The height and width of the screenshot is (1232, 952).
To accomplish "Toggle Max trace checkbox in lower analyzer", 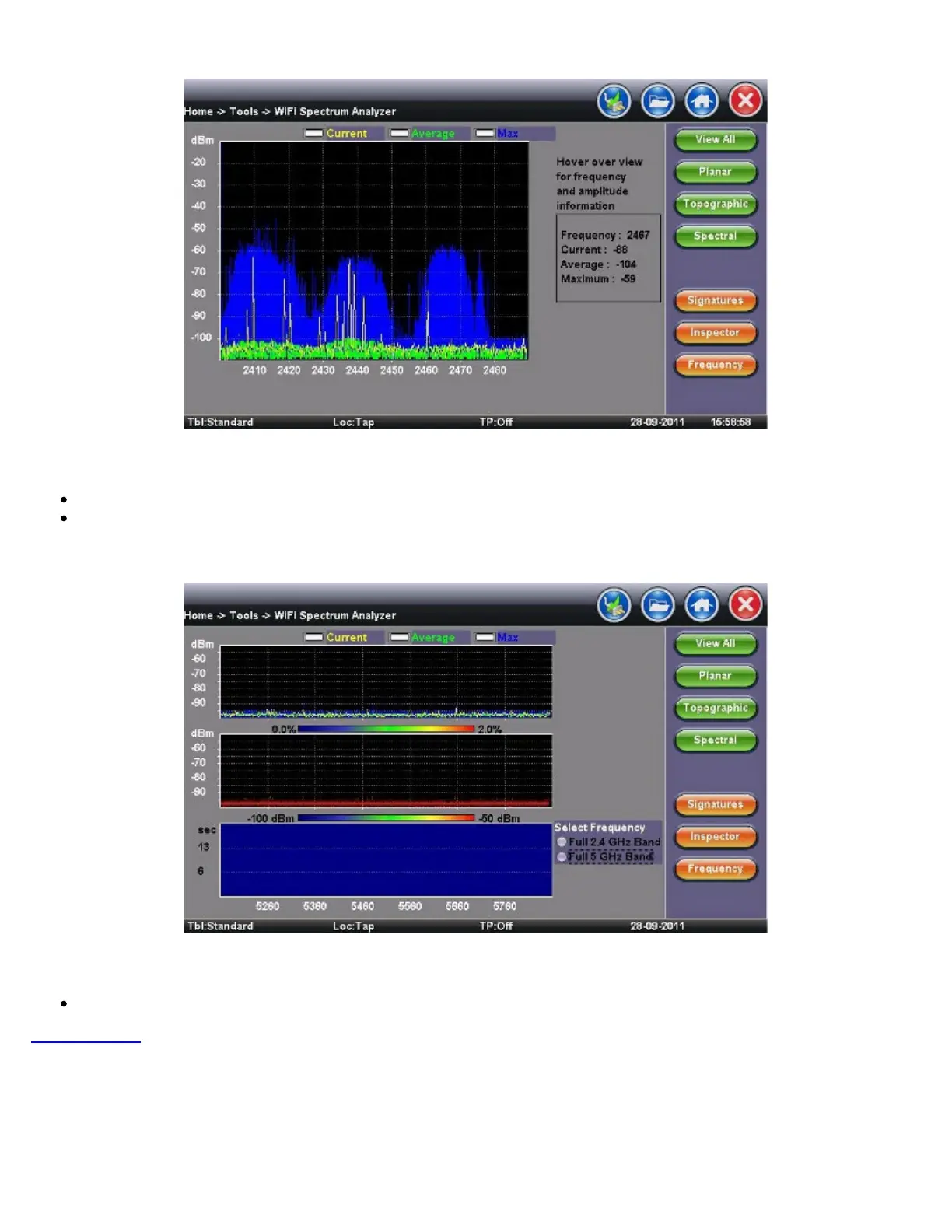I will pyautogui.click(x=485, y=638).
